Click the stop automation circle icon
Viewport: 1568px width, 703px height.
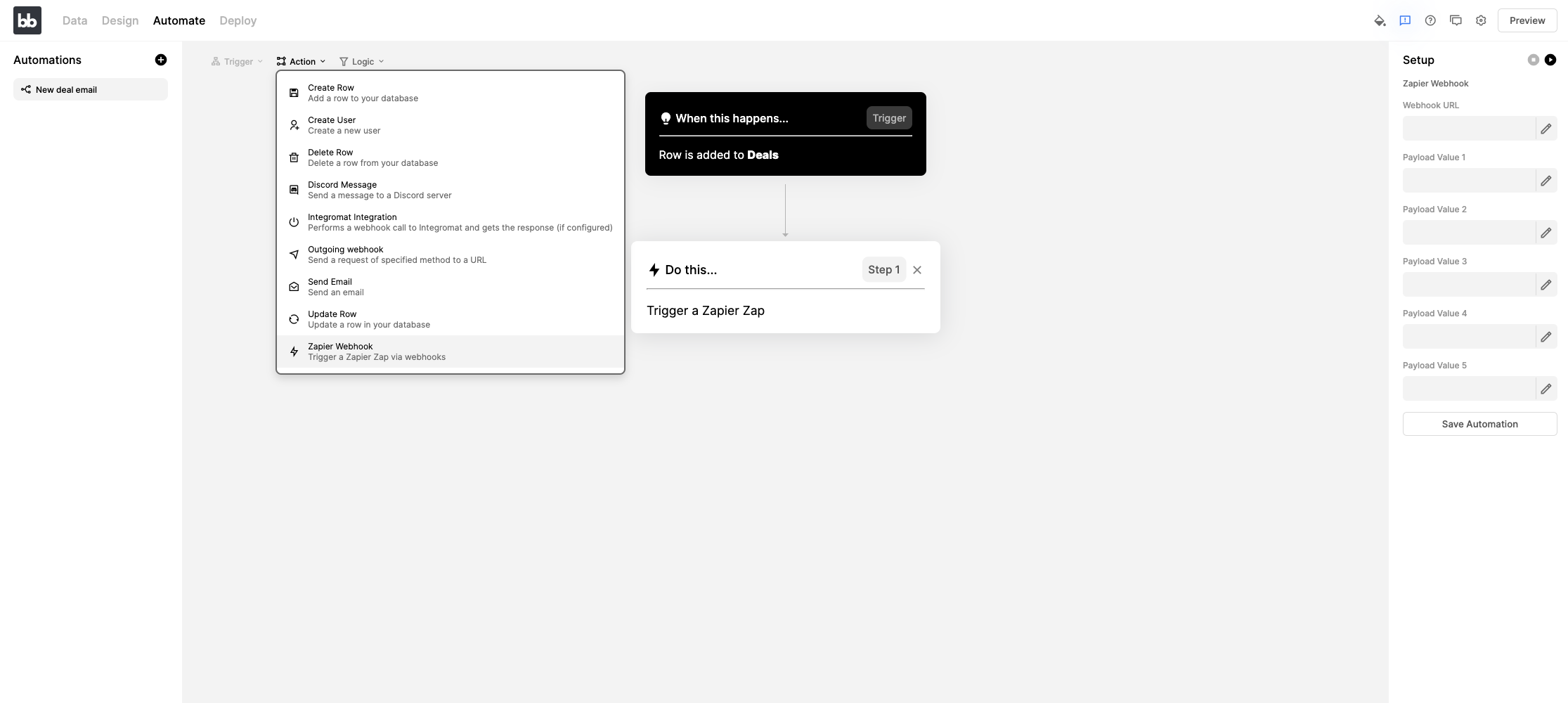coord(1534,60)
